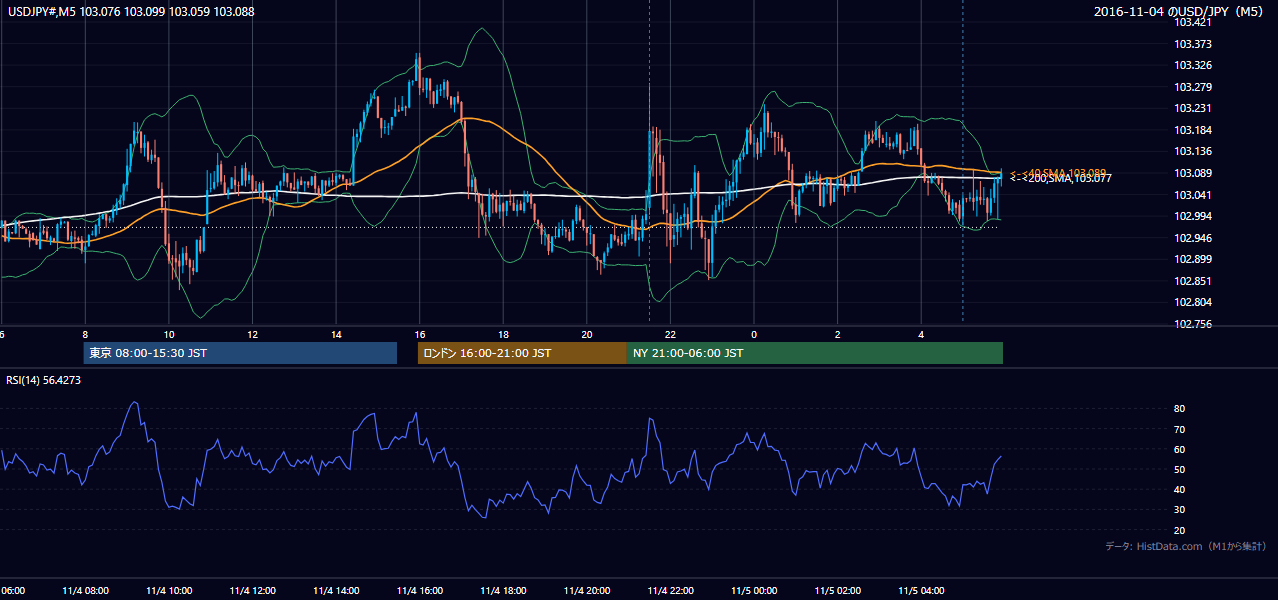
Task: Click price axis label 102.851
Action: pos(1193,281)
